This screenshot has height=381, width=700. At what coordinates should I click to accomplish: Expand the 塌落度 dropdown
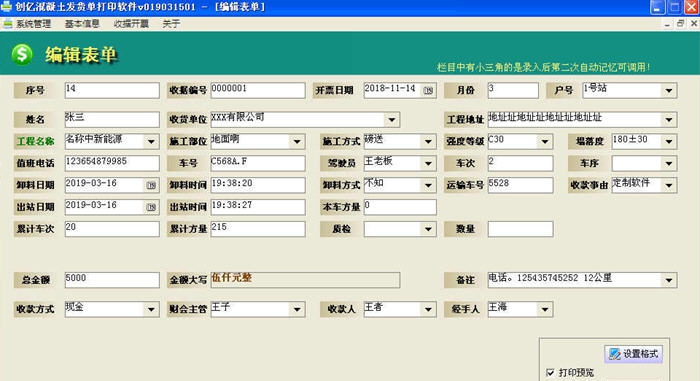click(668, 142)
